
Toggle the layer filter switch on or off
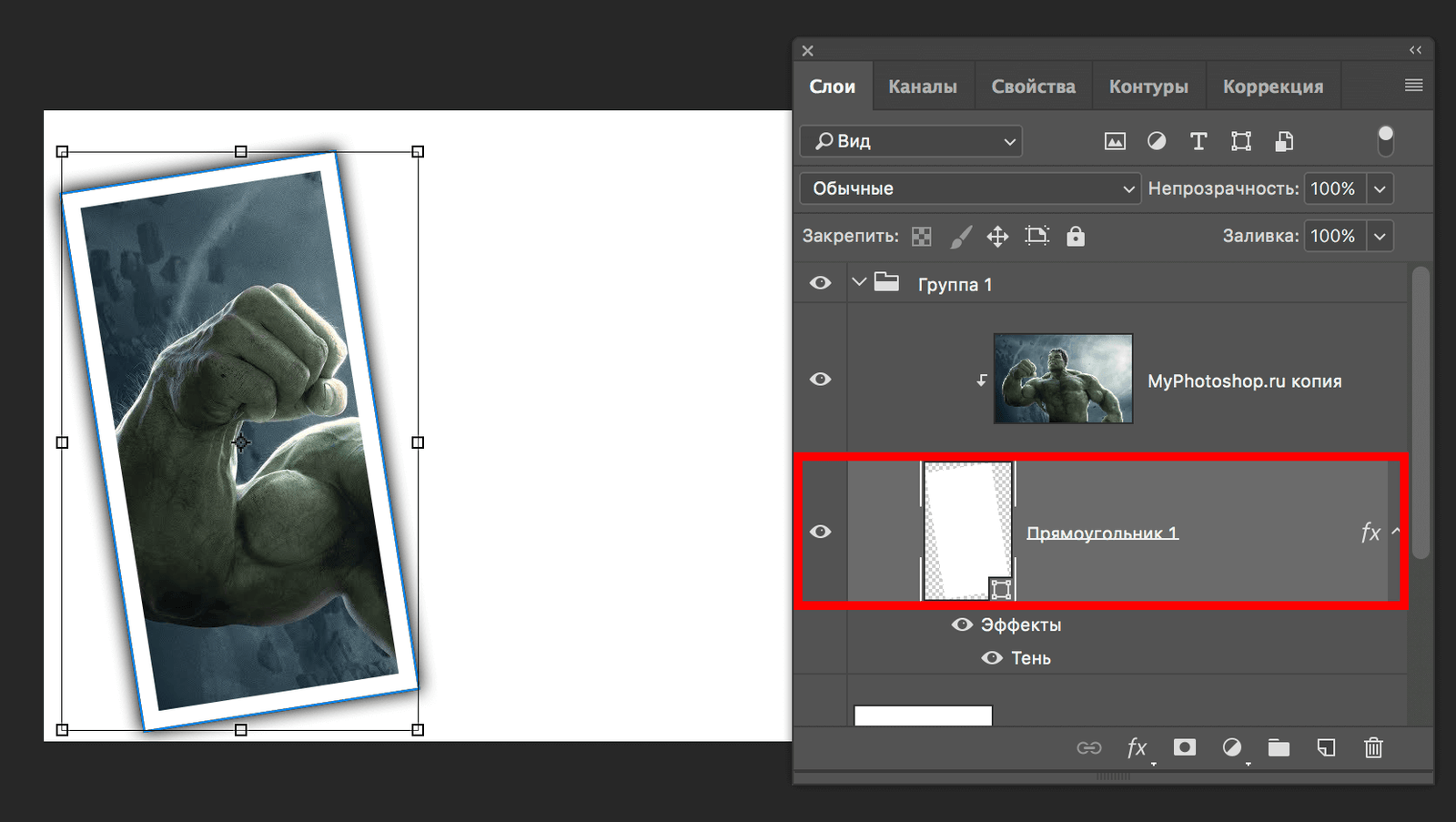pos(1385,141)
